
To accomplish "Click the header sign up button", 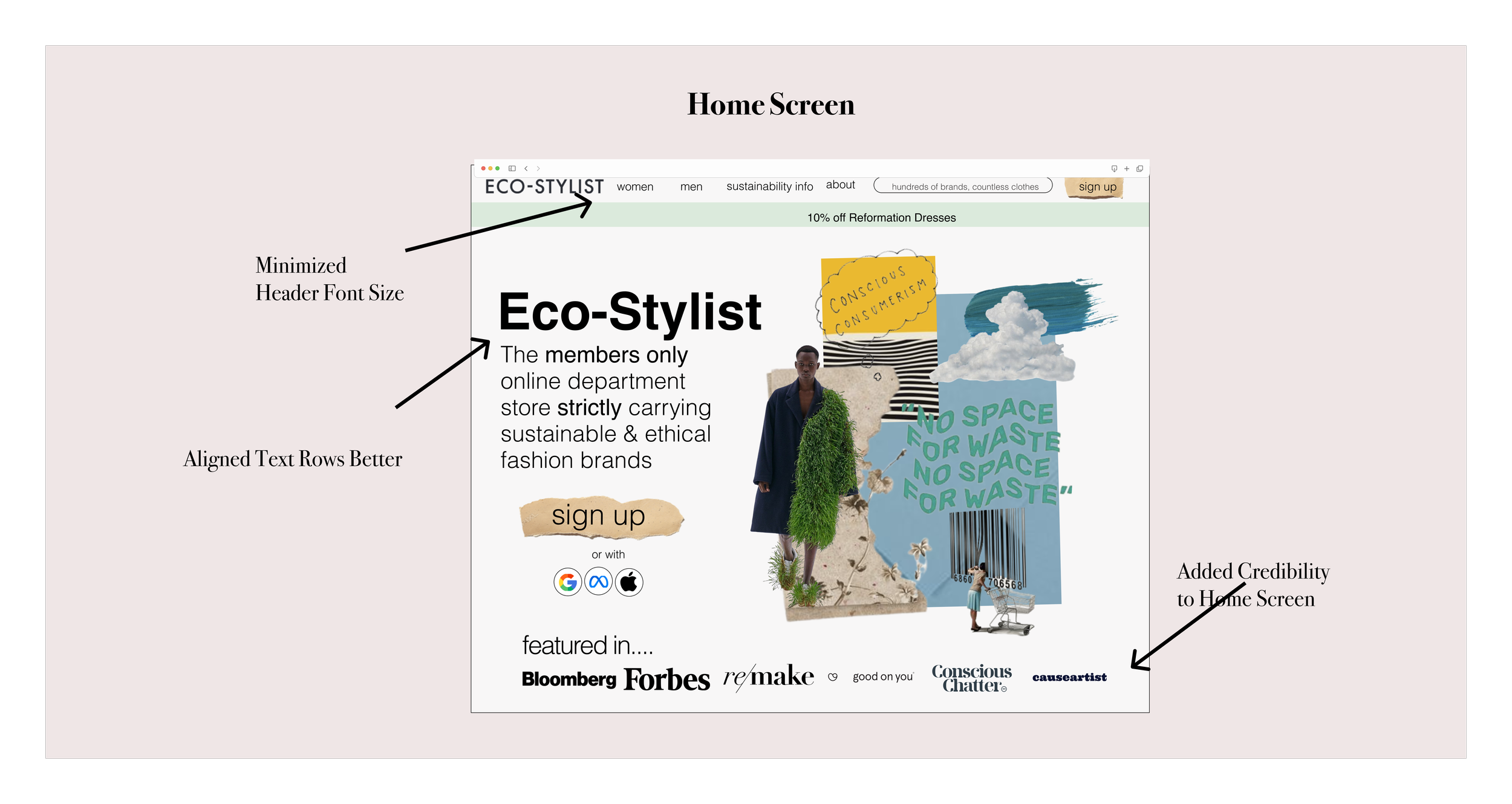I will (x=1097, y=187).
